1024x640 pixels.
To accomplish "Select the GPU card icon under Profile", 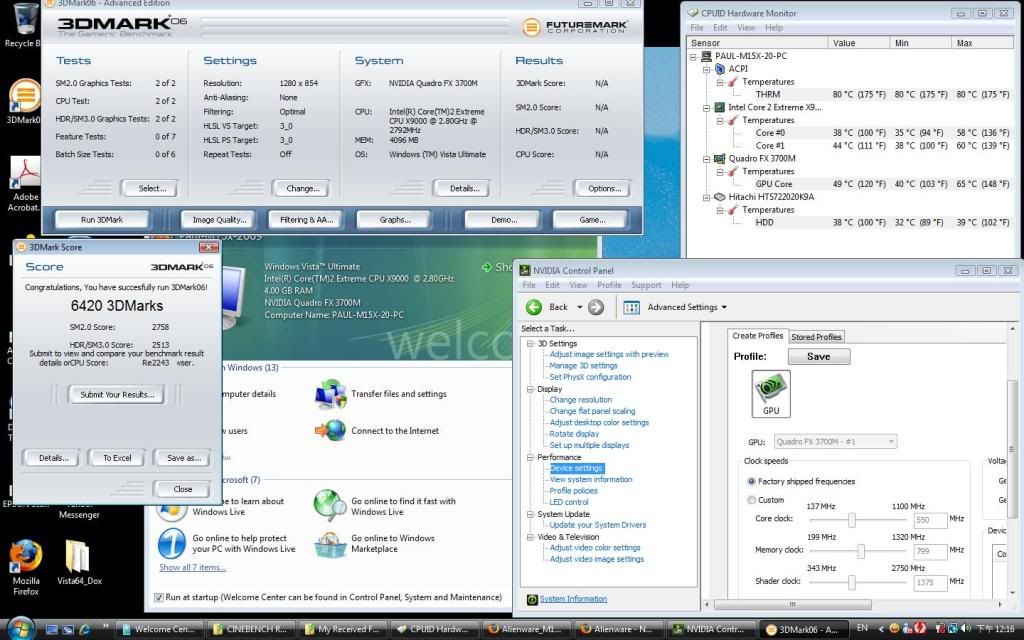I will pyautogui.click(x=771, y=393).
